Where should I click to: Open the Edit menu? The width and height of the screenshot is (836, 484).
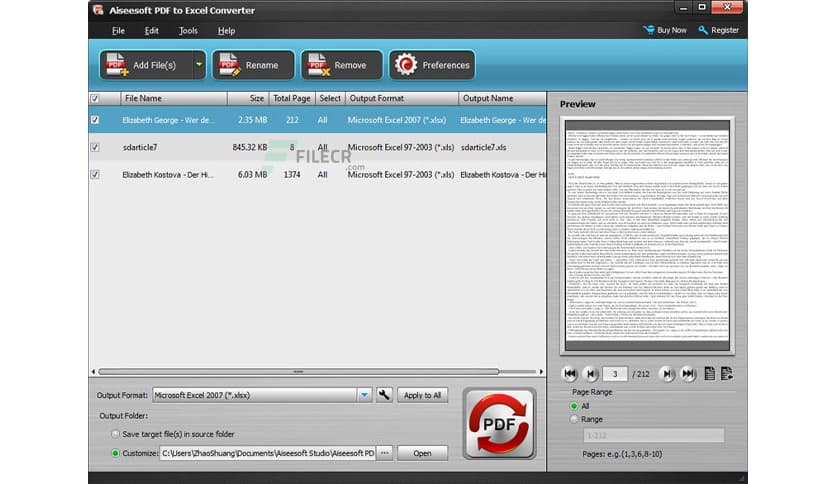pyautogui.click(x=151, y=31)
